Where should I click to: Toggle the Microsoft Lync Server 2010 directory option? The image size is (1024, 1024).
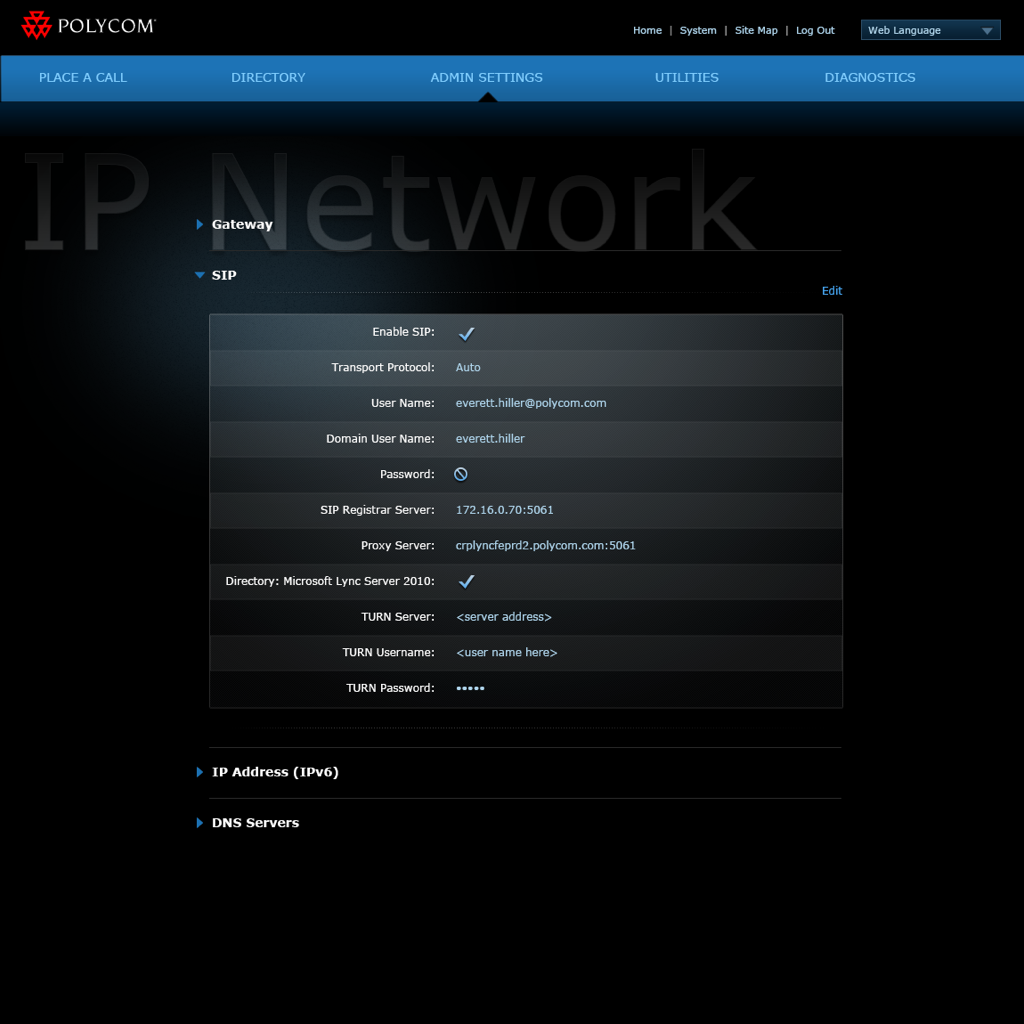466,580
